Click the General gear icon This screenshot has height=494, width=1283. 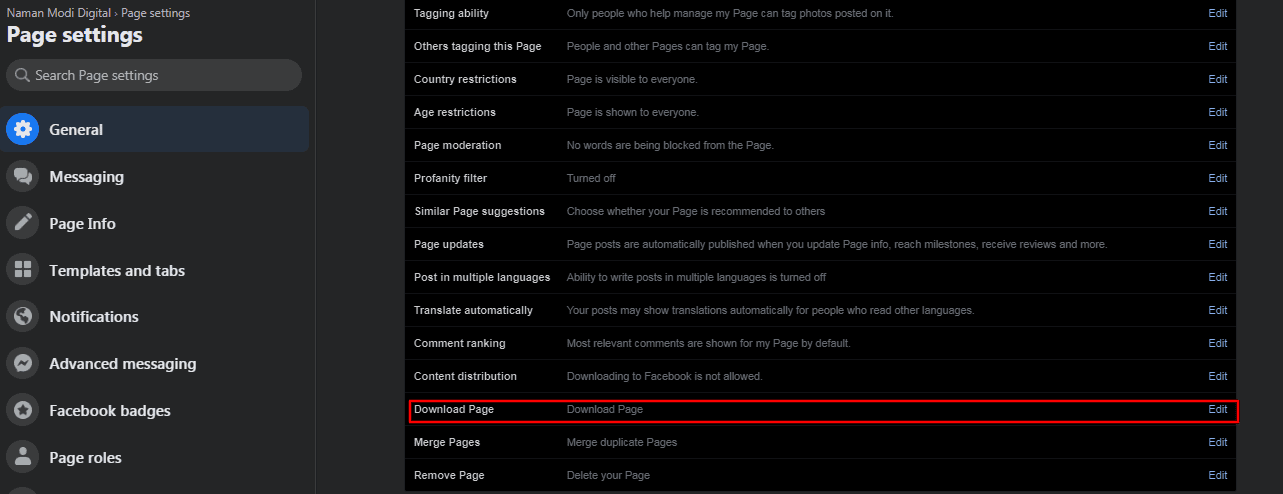click(x=23, y=129)
